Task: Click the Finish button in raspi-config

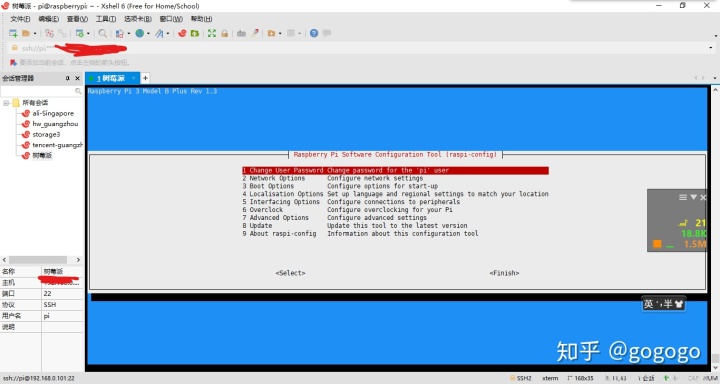Action: (504, 273)
